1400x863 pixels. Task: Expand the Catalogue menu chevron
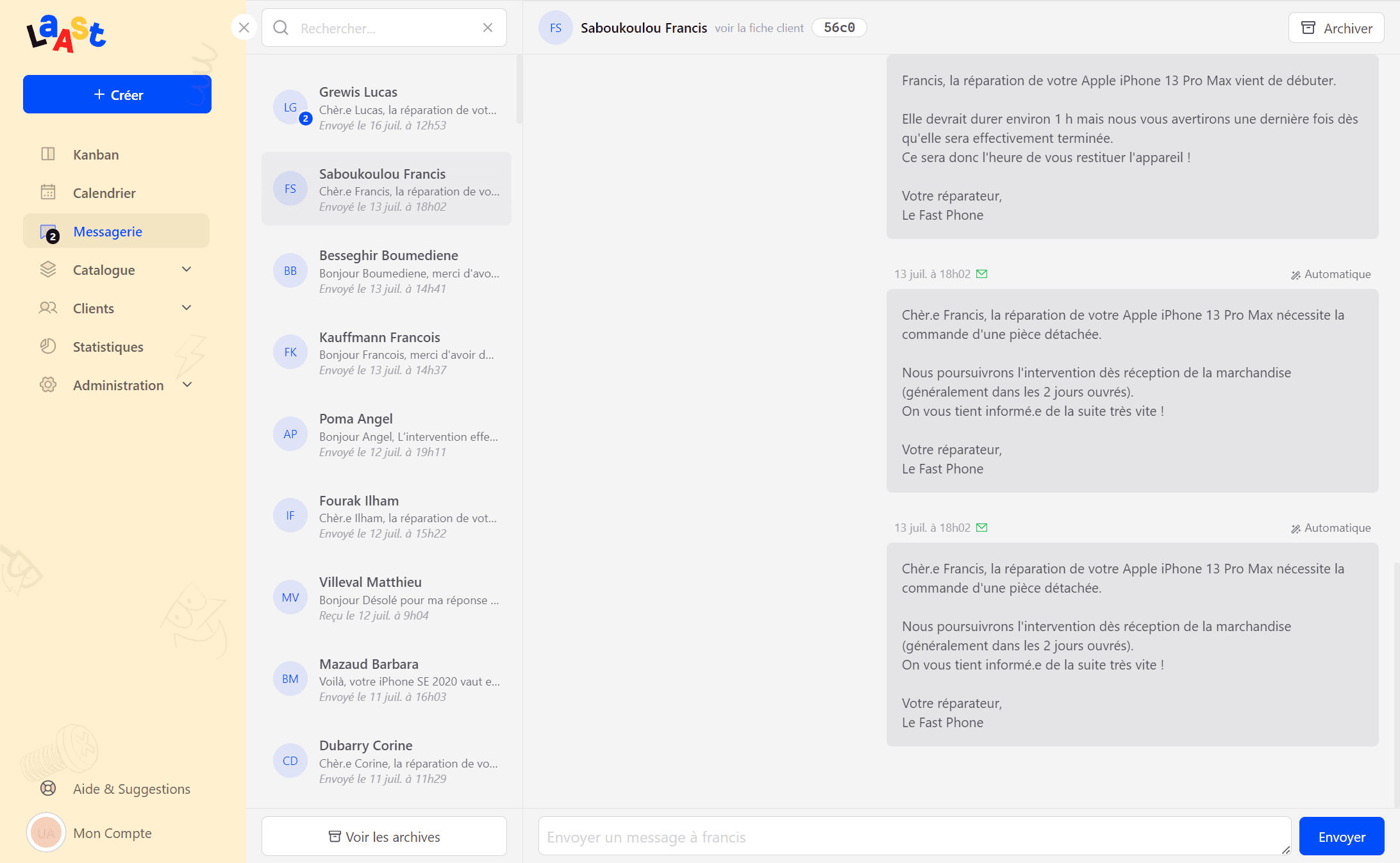[x=187, y=270]
